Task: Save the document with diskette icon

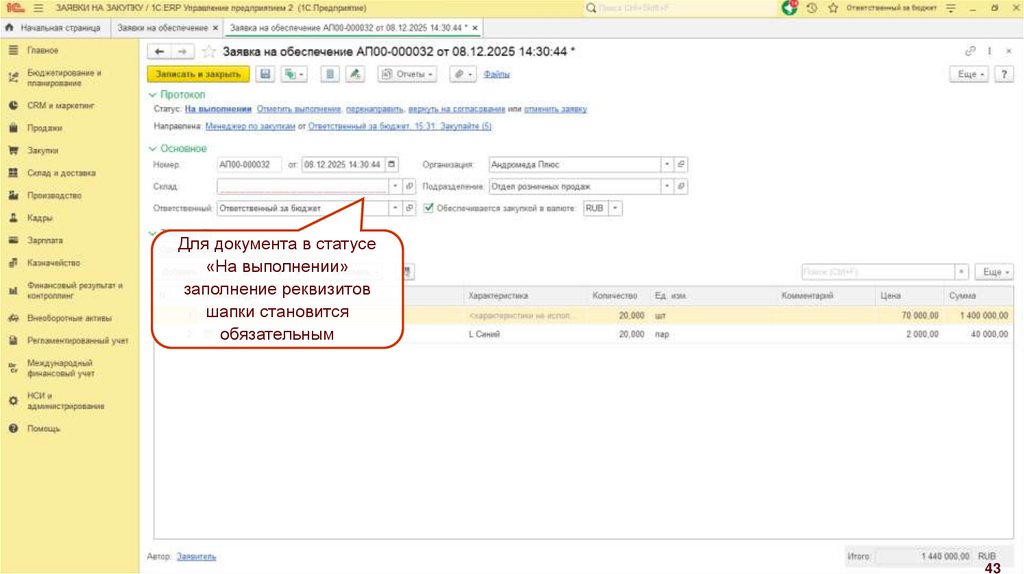Action: click(264, 74)
